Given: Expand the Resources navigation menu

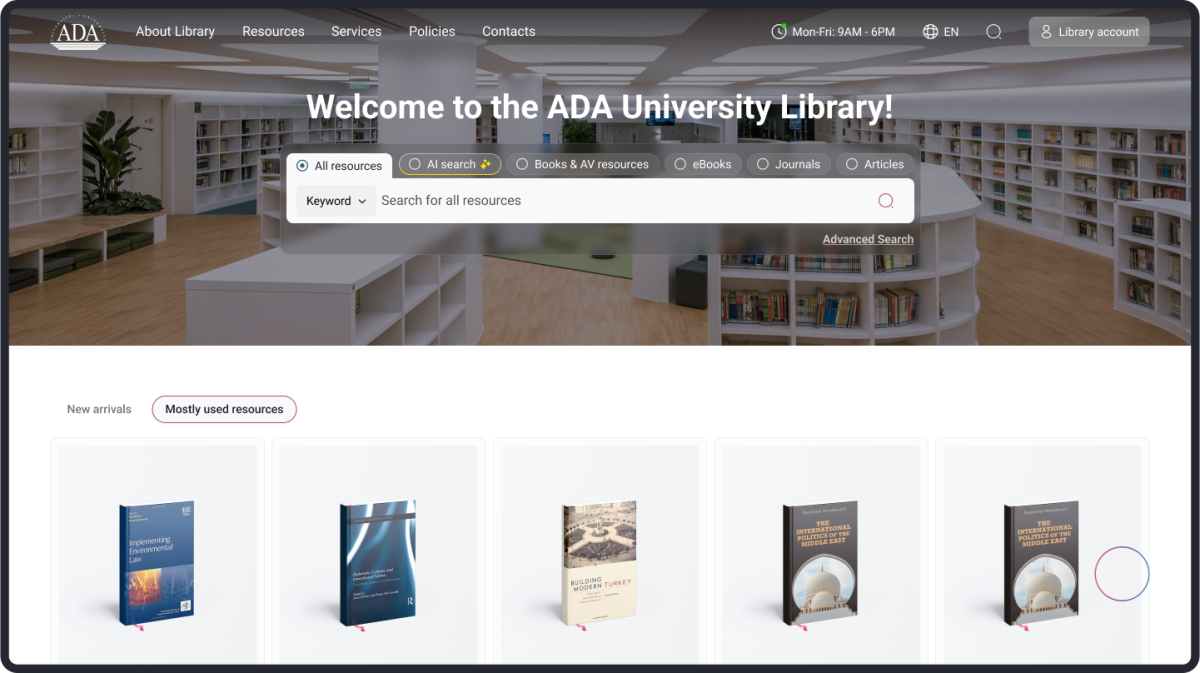Looking at the screenshot, I should (273, 31).
